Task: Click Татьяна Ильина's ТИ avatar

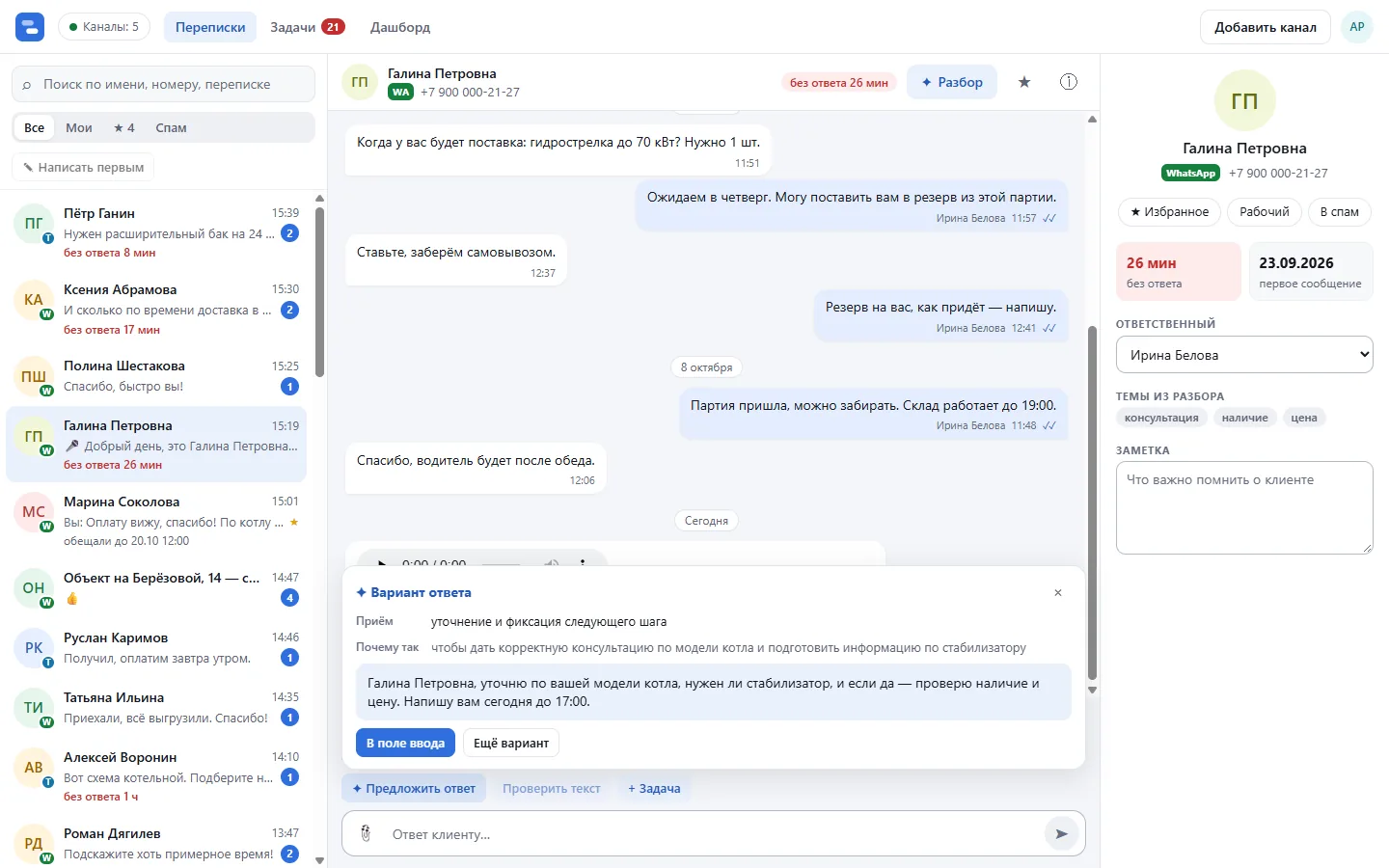Action: point(34,708)
